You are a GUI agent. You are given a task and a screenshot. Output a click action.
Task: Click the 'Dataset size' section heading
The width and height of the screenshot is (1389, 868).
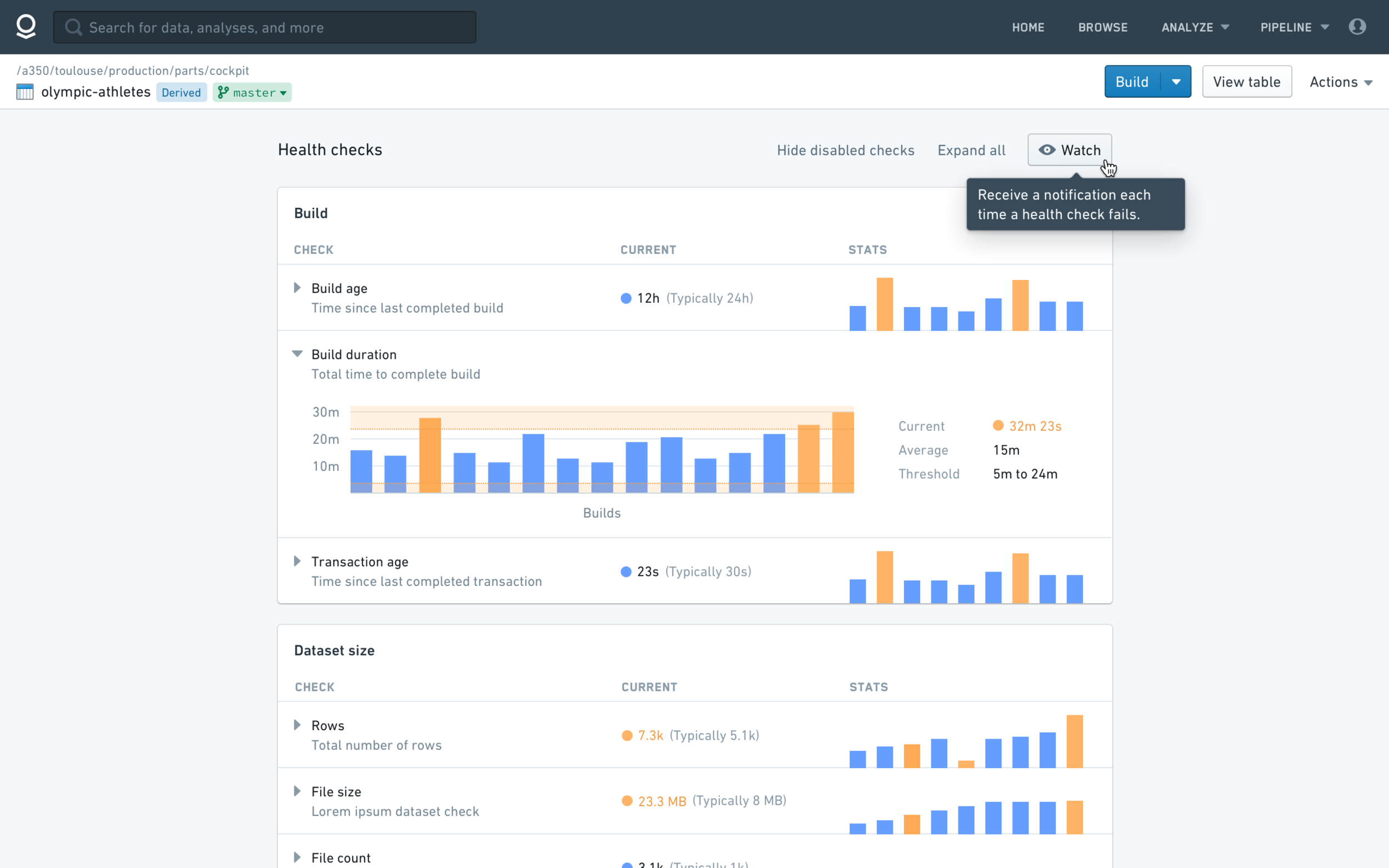pos(334,650)
